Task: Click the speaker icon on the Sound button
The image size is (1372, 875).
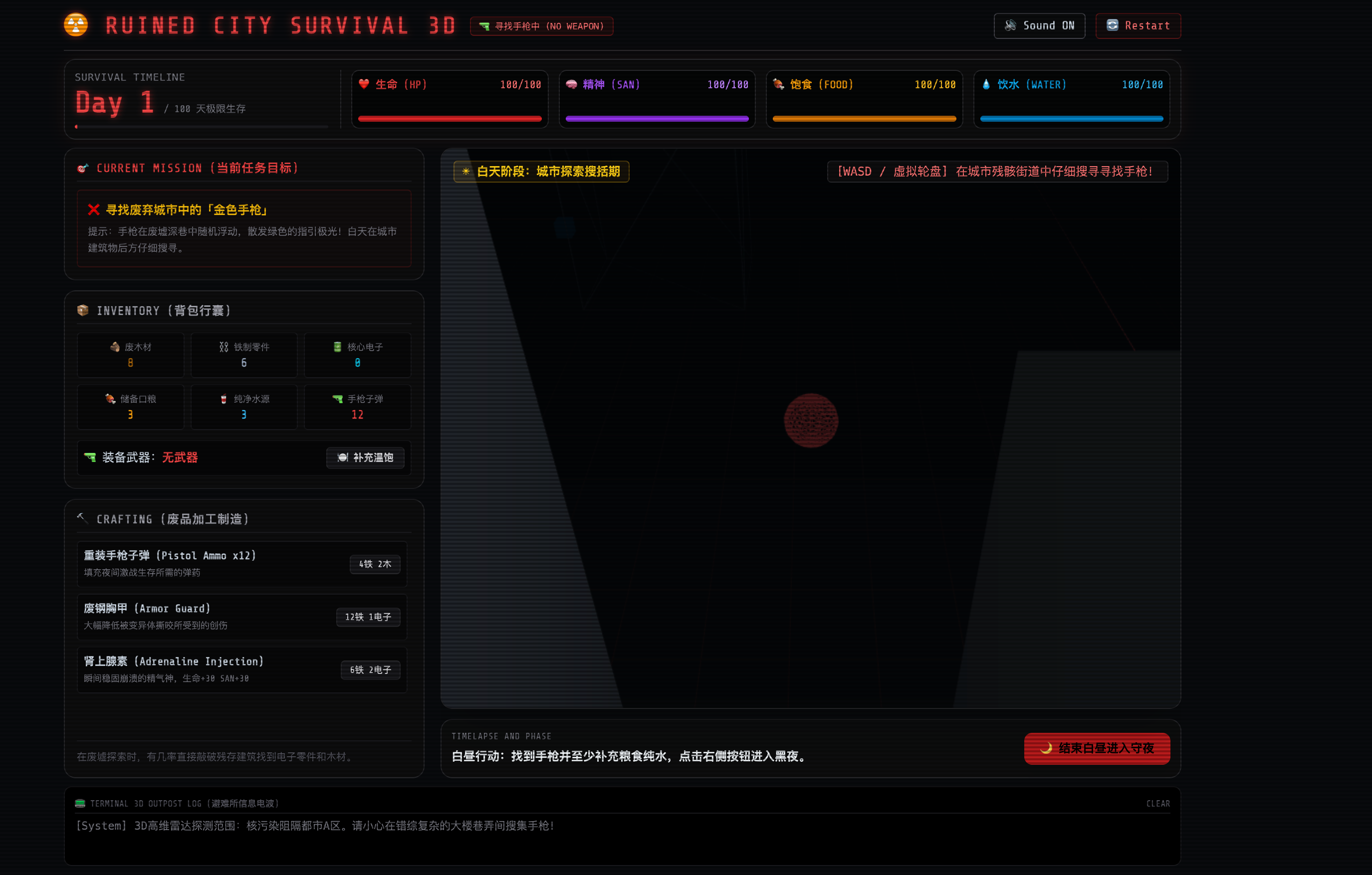Action: [1010, 25]
